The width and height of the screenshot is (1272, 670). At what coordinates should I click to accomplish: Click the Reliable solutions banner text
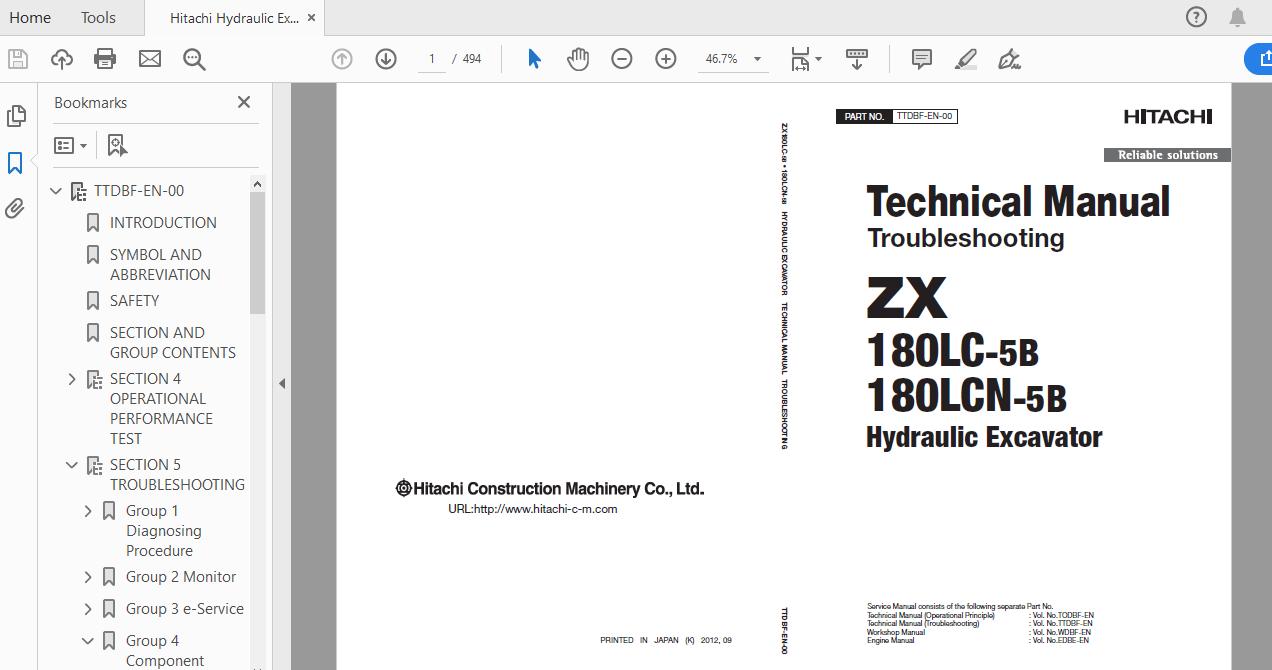pyautogui.click(x=1167, y=155)
